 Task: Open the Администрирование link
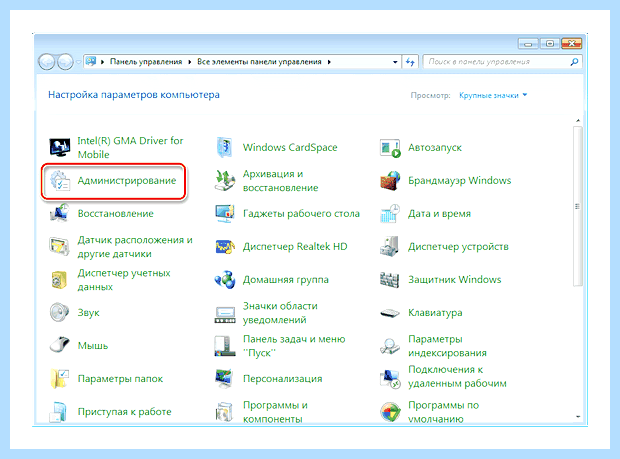point(127,181)
